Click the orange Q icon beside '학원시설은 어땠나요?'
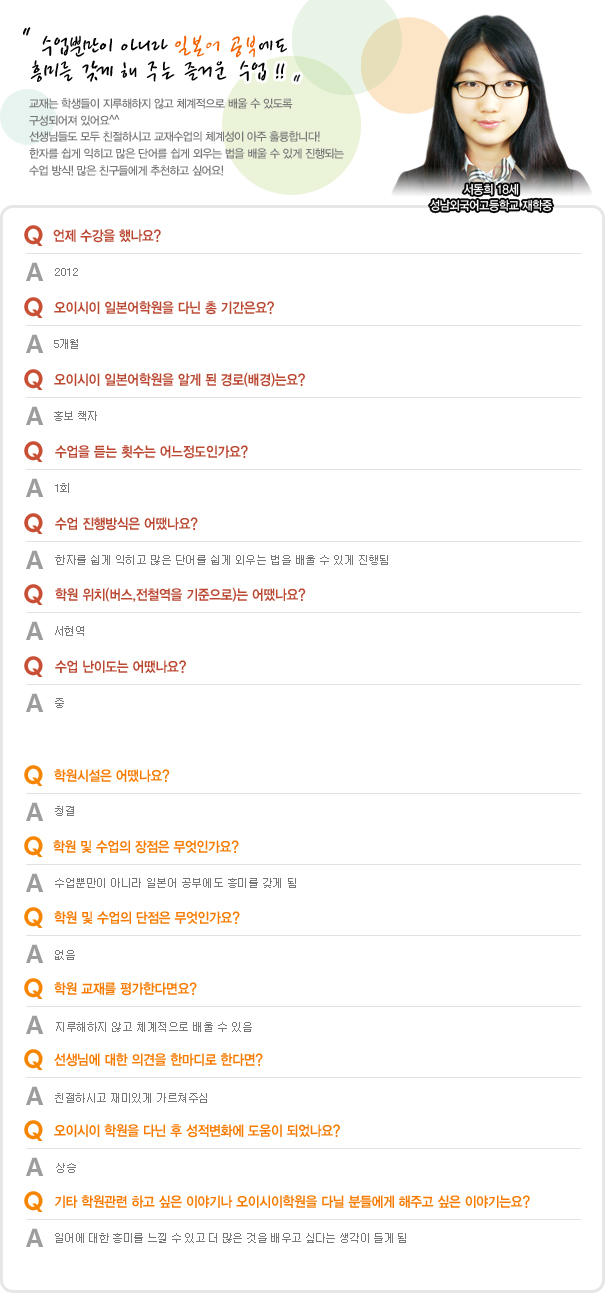The width and height of the screenshot is (605, 1293). click(x=33, y=775)
